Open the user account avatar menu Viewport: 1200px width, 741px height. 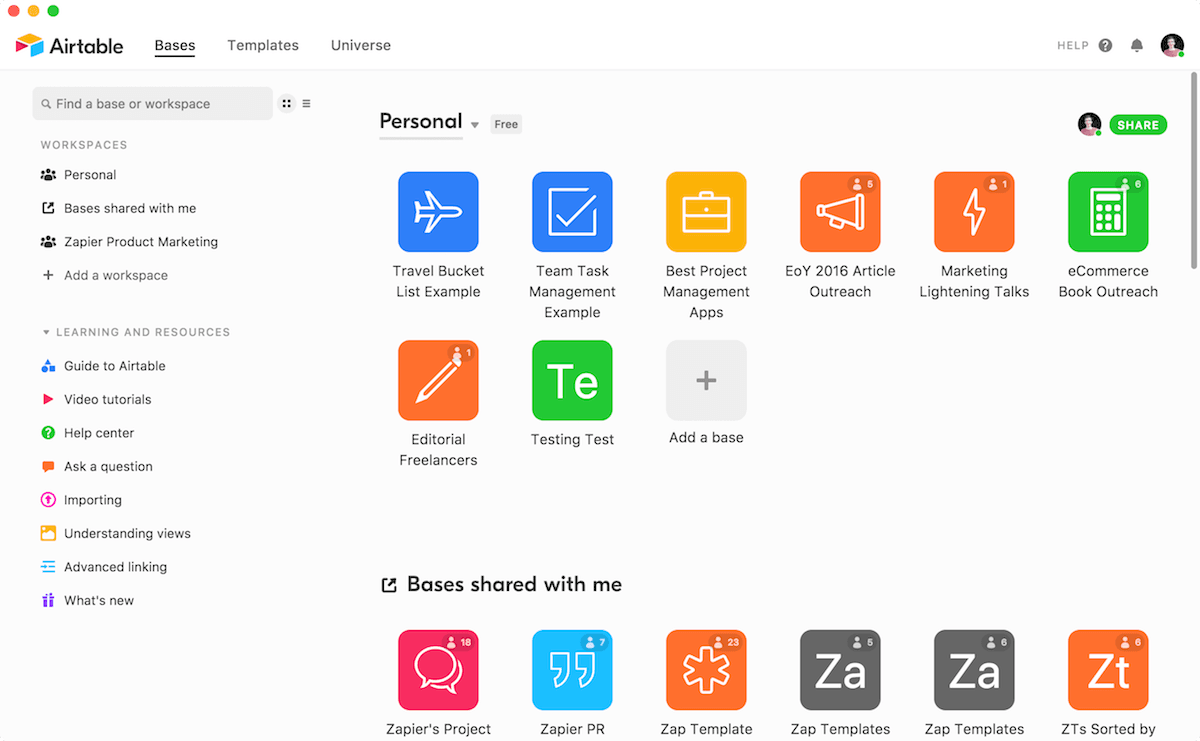[x=1172, y=45]
